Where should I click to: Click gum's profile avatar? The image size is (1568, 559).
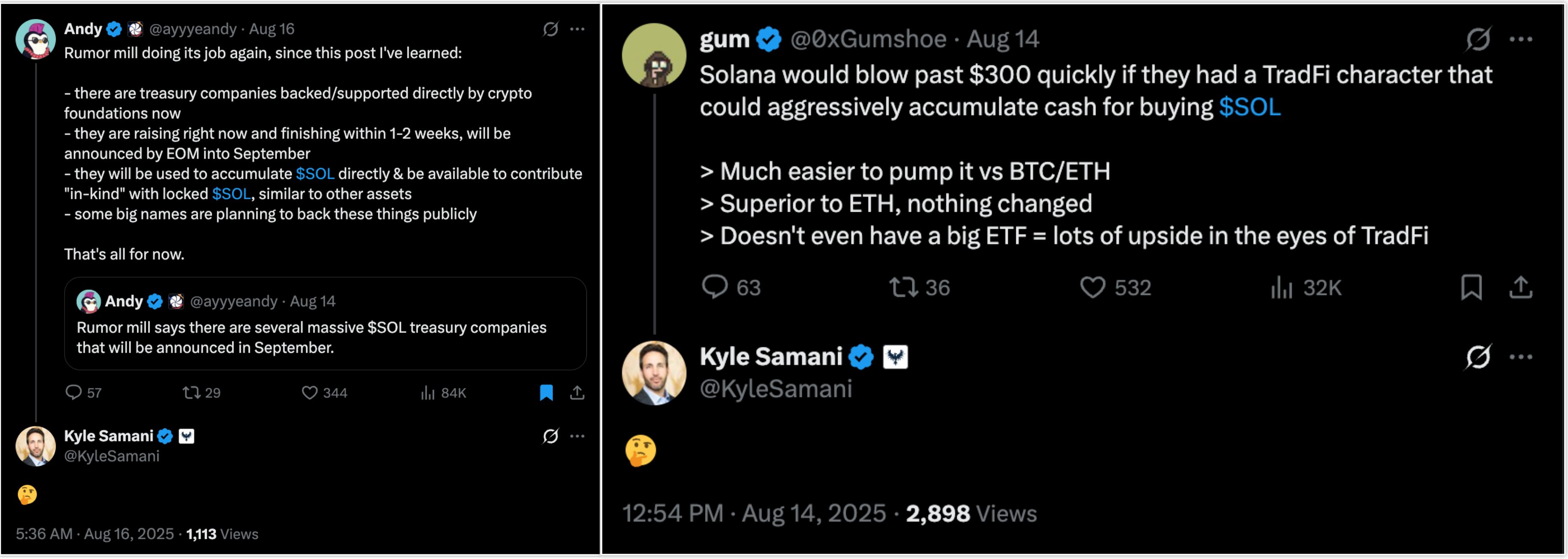654,55
